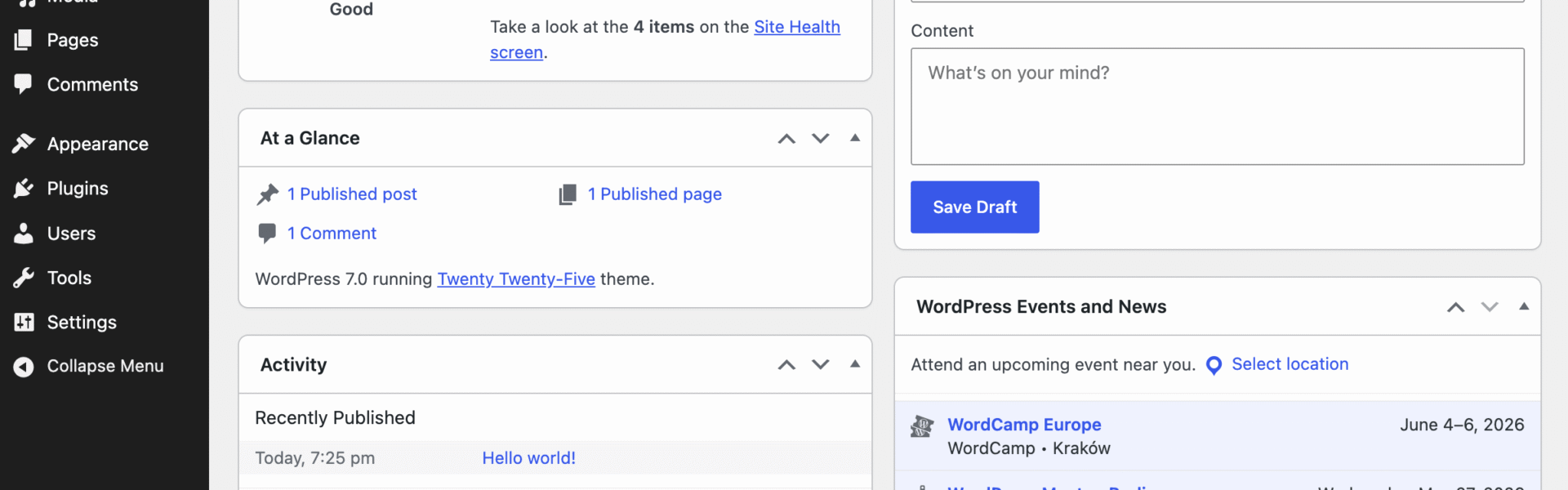Open the Tools menu
The image size is (1568, 490).
coord(105,278)
